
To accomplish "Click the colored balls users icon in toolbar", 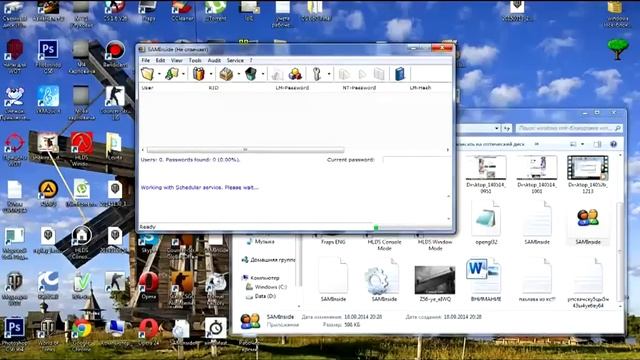I will [295, 74].
